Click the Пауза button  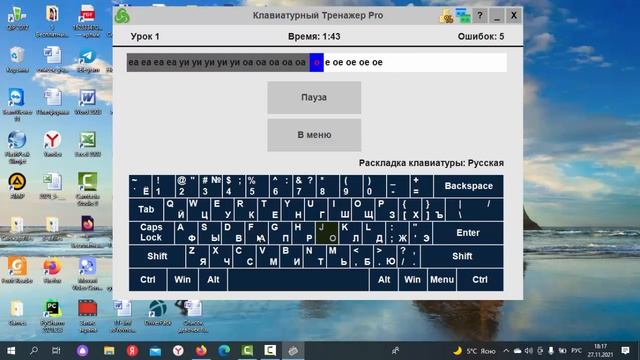point(314,98)
